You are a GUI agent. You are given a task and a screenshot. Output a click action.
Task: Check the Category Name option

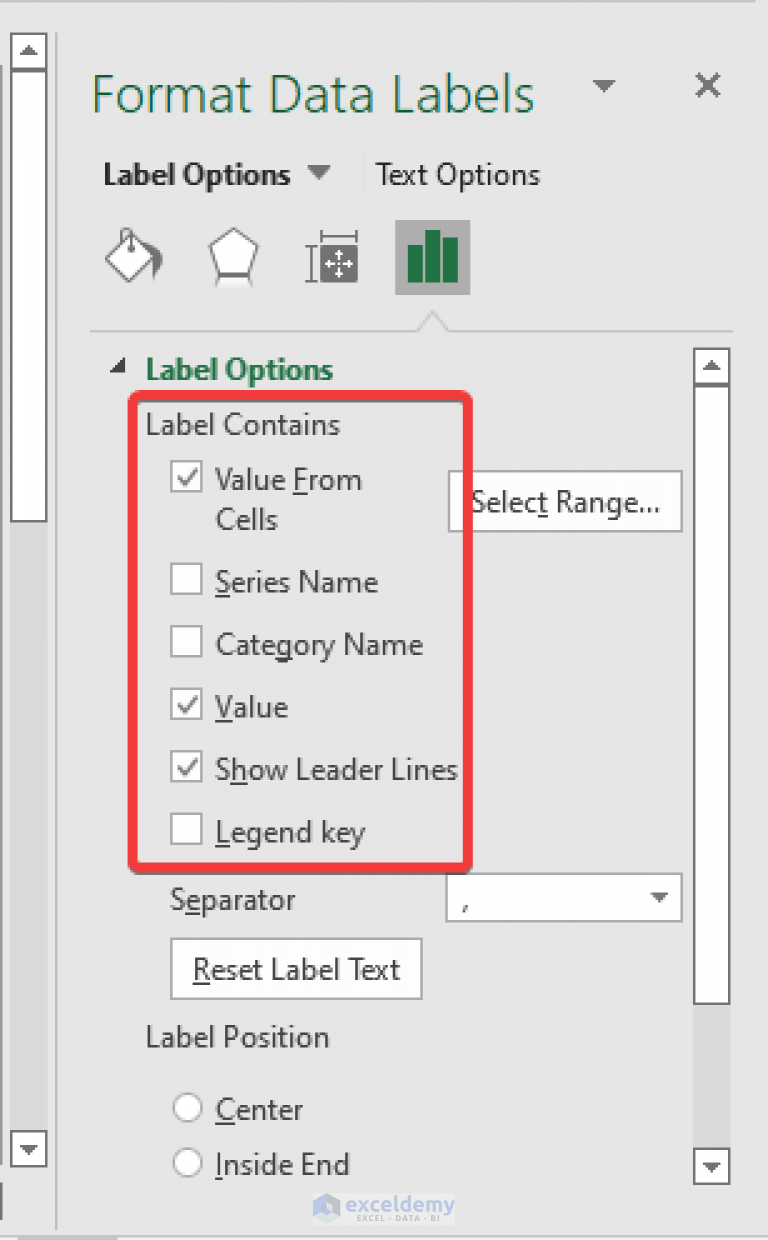pyautogui.click(x=186, y=643)
